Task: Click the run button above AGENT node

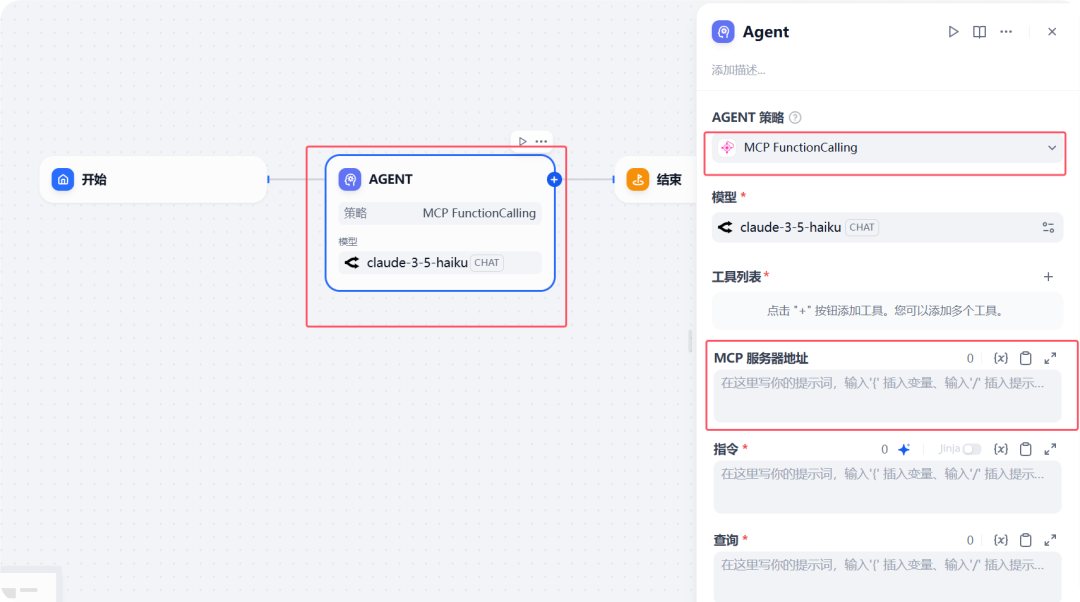Action: coord(521,141)
